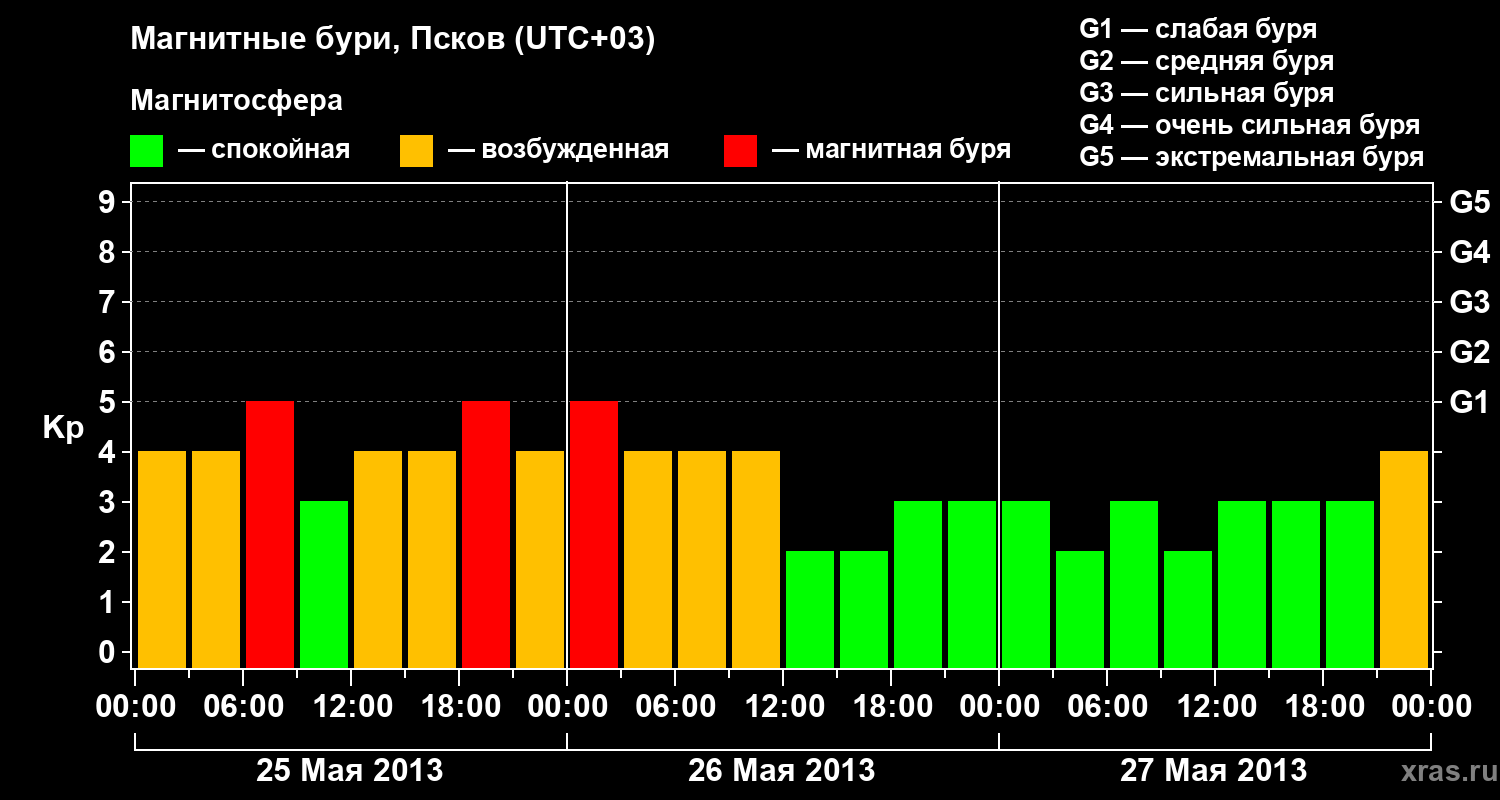Click the '27 Мая 2013' date label
Image resolution: width=1500 pixels, height=800 pixels.
click(1214, 771)
